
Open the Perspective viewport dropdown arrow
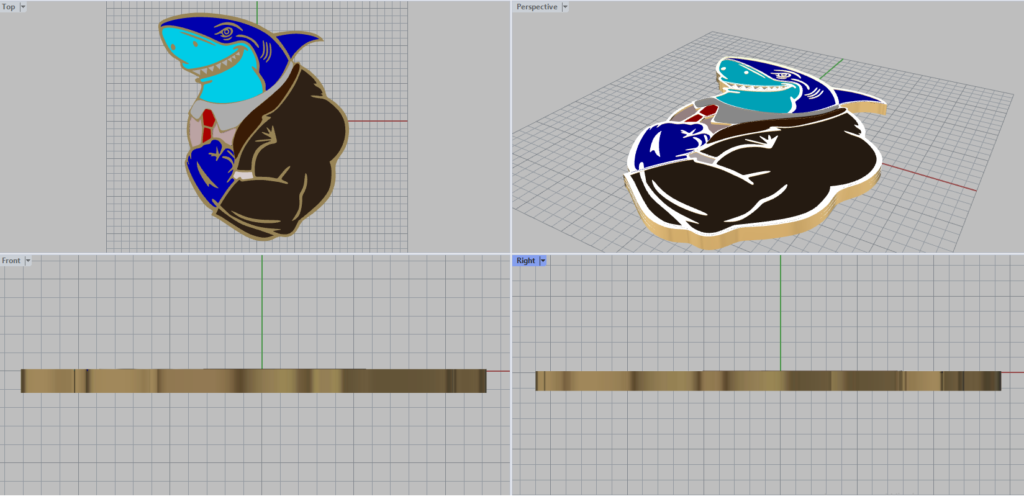click(x=565, y=7)
